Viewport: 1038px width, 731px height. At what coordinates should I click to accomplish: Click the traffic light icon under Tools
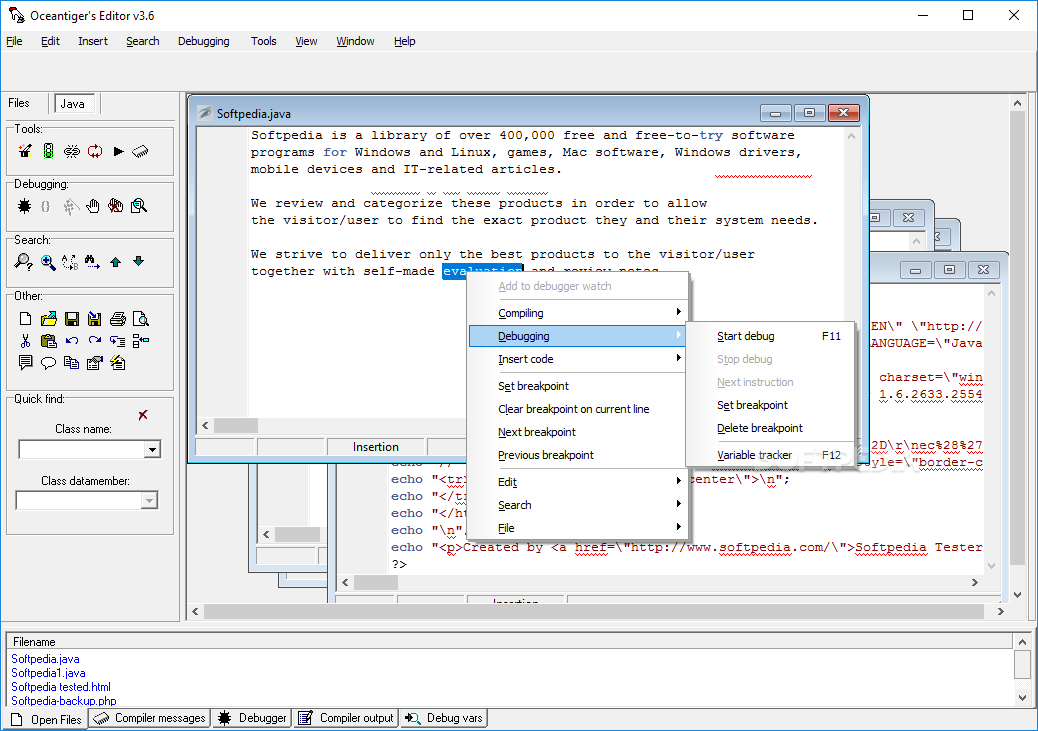(48, 151)
